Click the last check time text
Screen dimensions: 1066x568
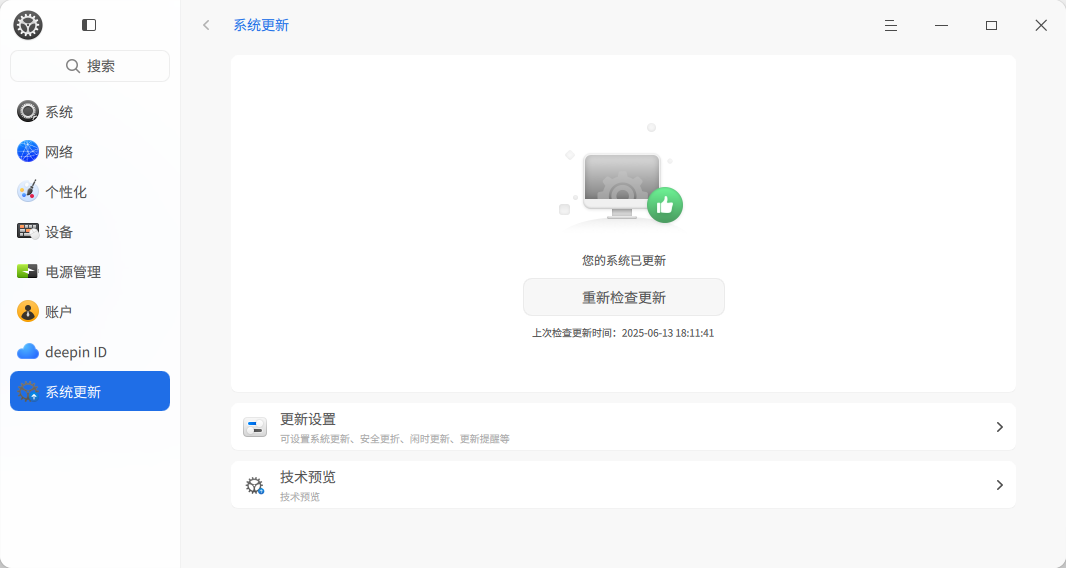tap(623, 333)
